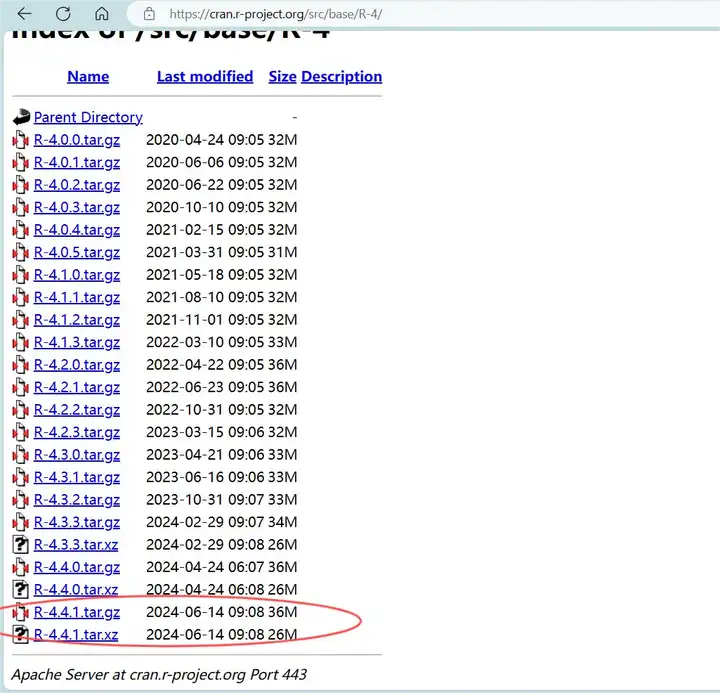Click the archive icon beside R-4.3.0.tar.gz

[x=20, y=455]
